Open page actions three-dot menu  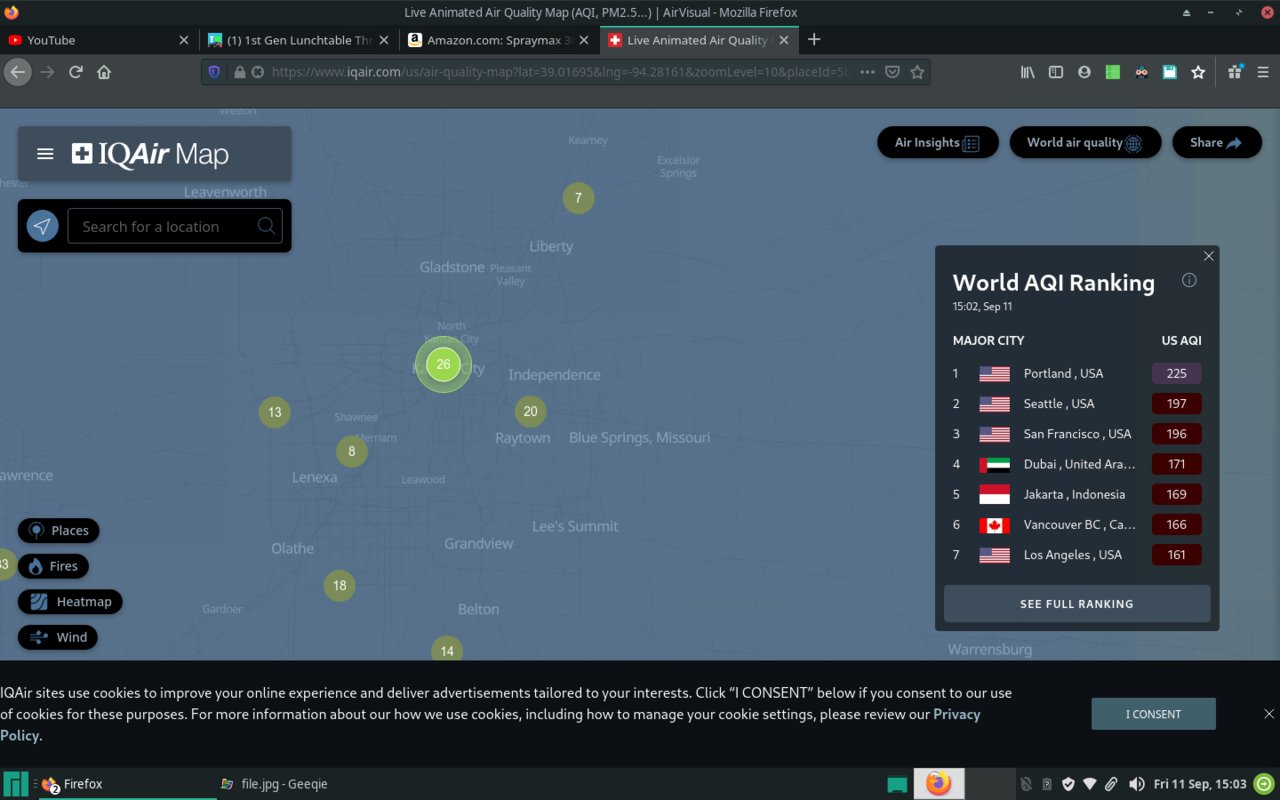point(867,72)
